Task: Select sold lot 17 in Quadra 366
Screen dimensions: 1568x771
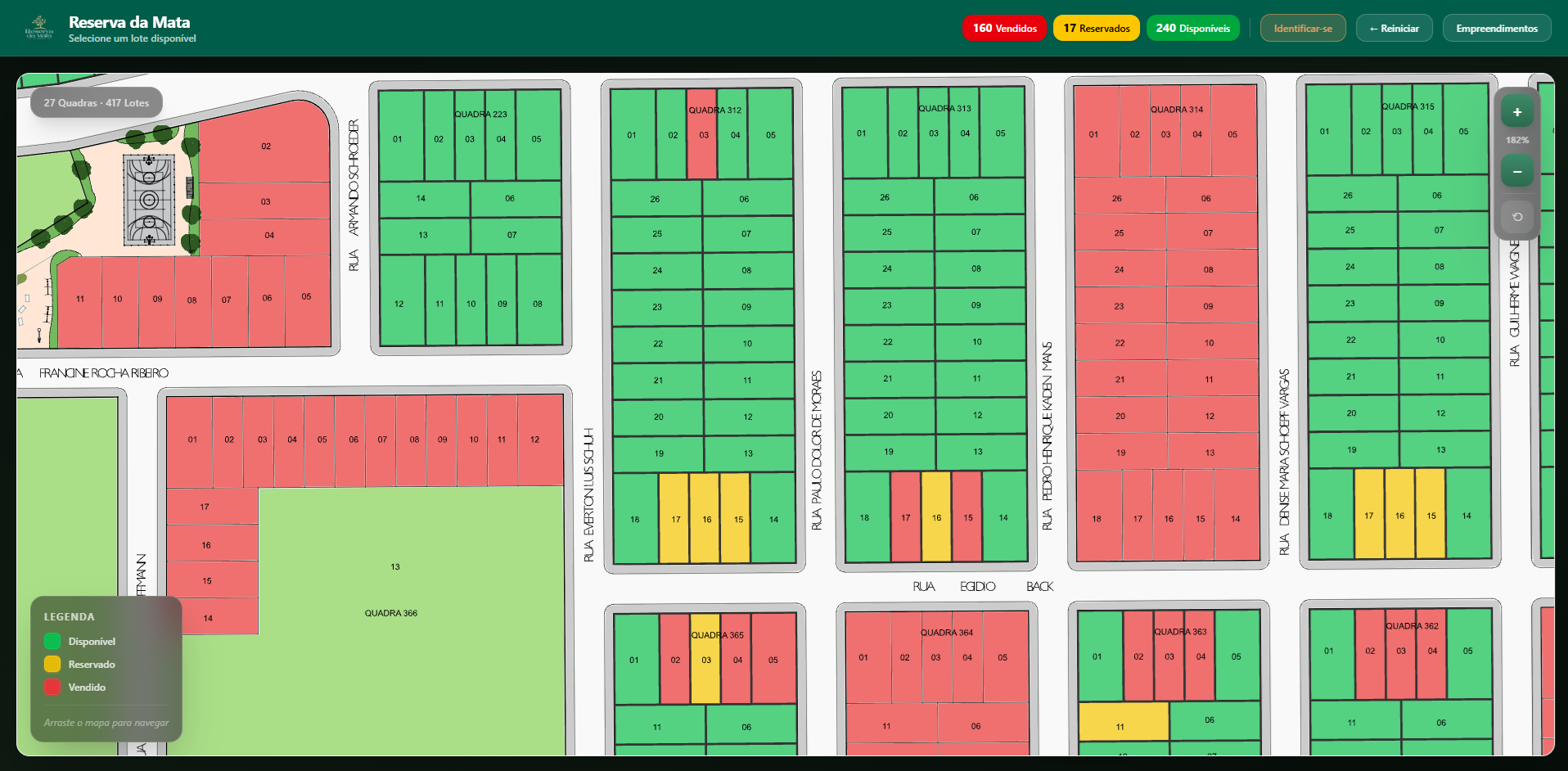Action: coord(212,507)
